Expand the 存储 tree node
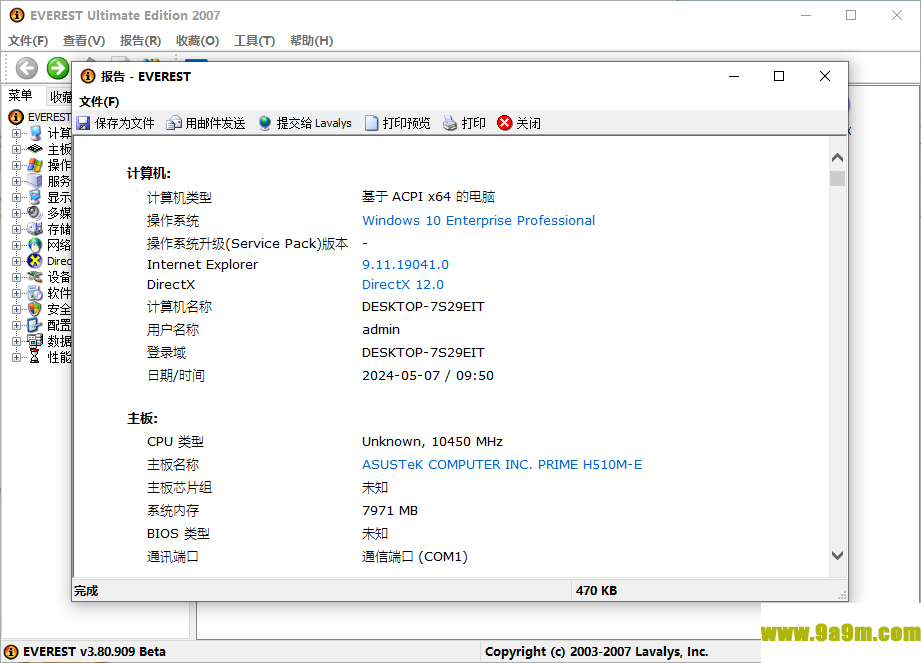 click(16, 229)
